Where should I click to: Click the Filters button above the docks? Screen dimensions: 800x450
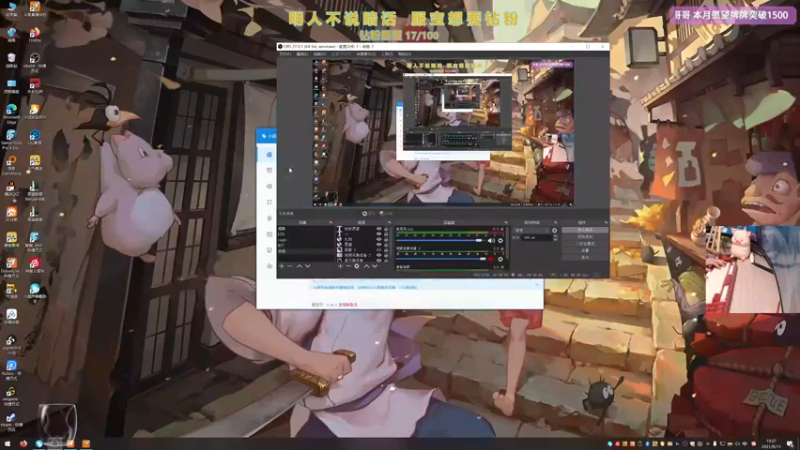click(386, 213)
